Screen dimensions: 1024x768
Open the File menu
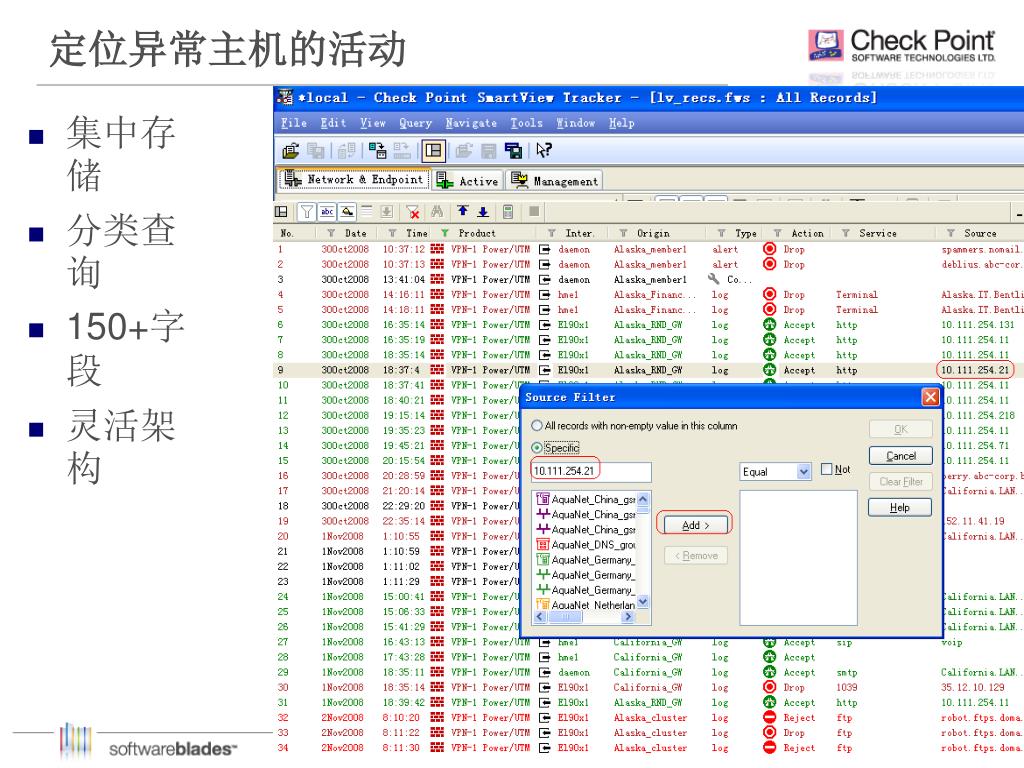tap(294, 123)
